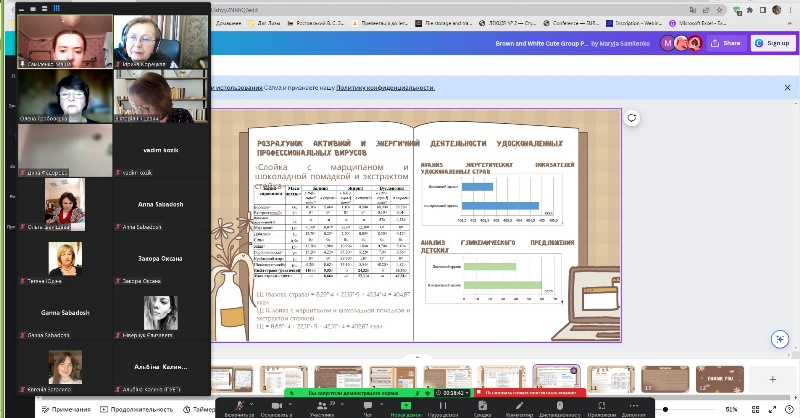
Task: Click comment bubble icon beside slide
Action: click(x=632, y=118)
